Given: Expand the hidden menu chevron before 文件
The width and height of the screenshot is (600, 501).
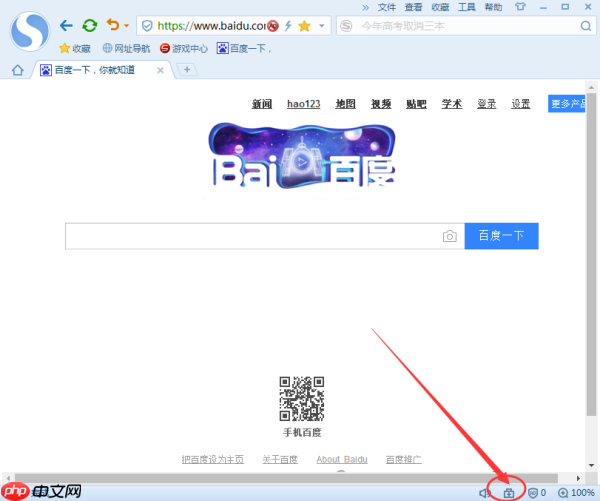Looking at the screenshot, I should coord(365,7).
